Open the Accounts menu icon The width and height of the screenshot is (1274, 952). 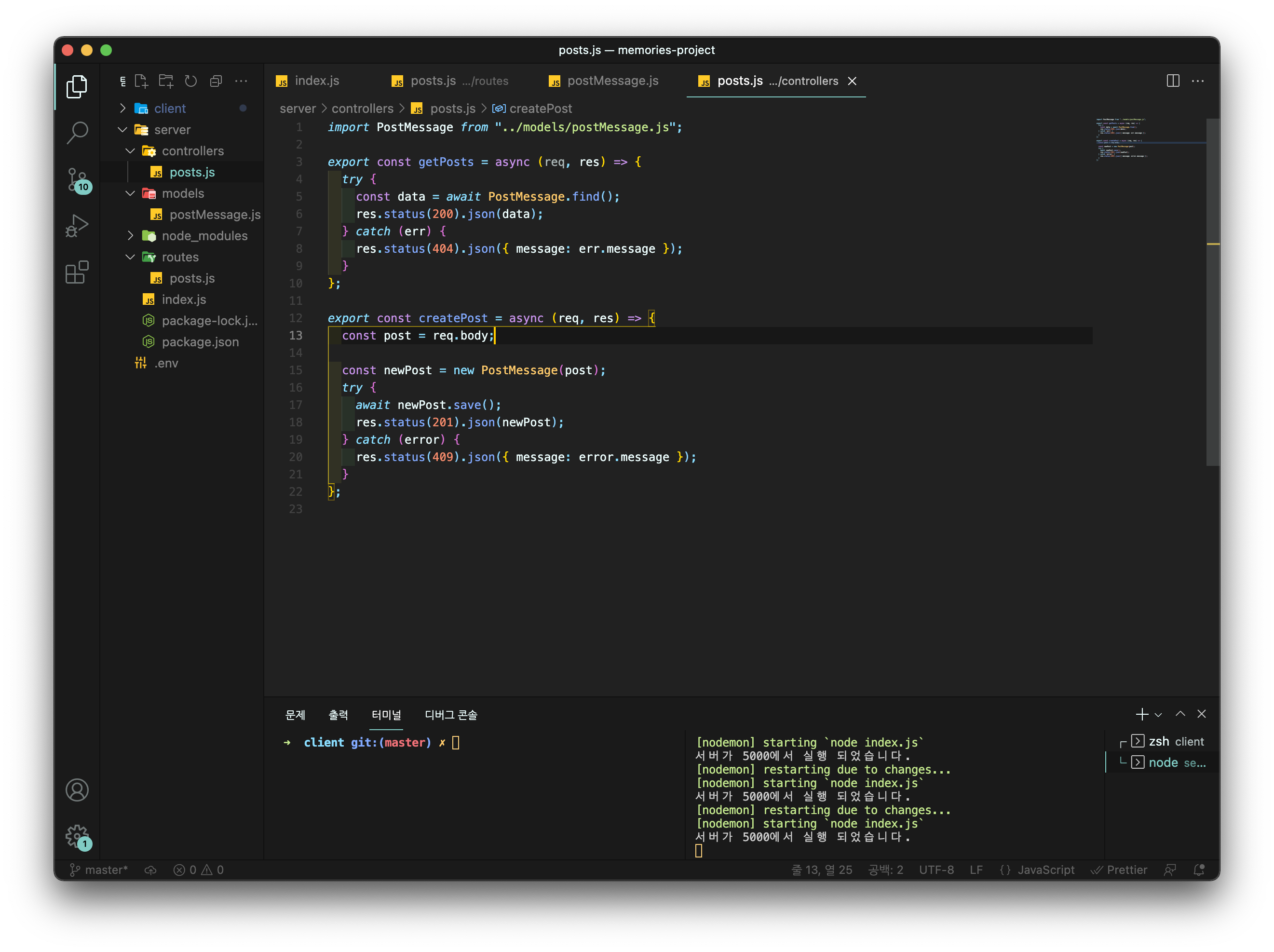(77, 789)
